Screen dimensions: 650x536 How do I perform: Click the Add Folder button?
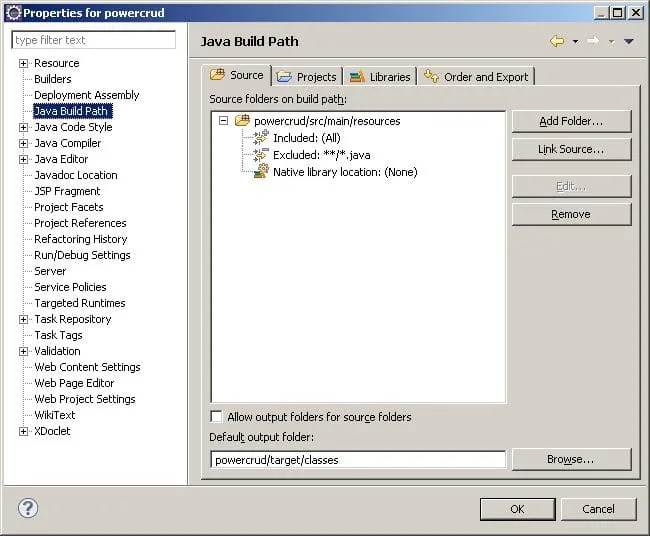coord(572,121)
